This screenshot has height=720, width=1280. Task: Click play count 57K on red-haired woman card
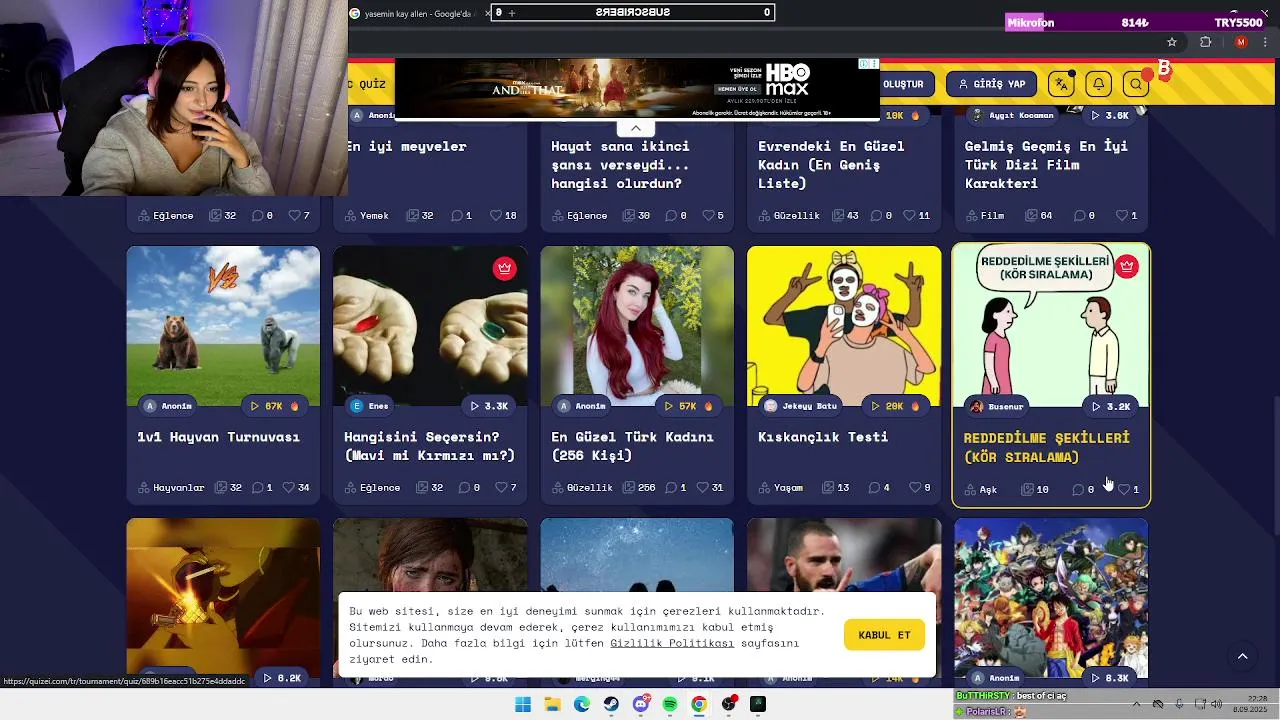tap(688, 406)
